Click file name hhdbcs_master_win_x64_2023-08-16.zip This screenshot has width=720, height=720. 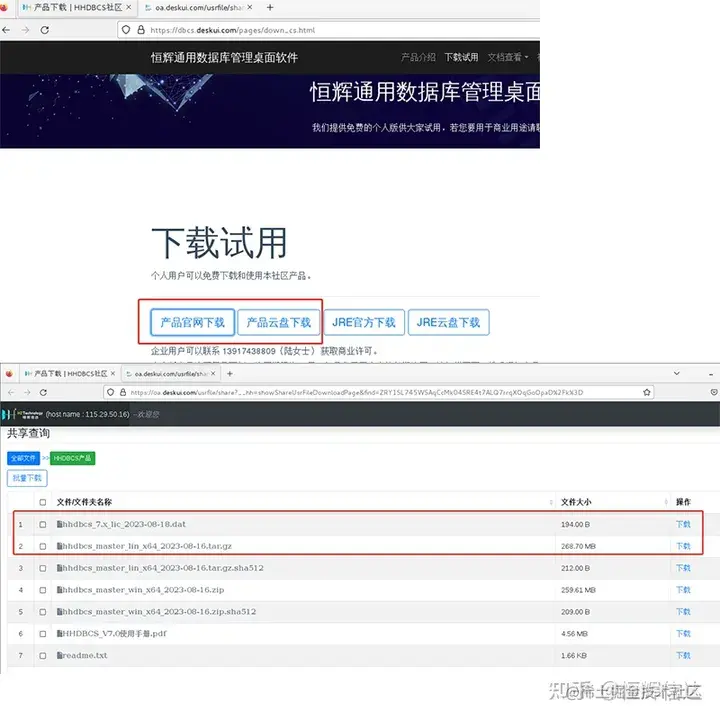143,590
